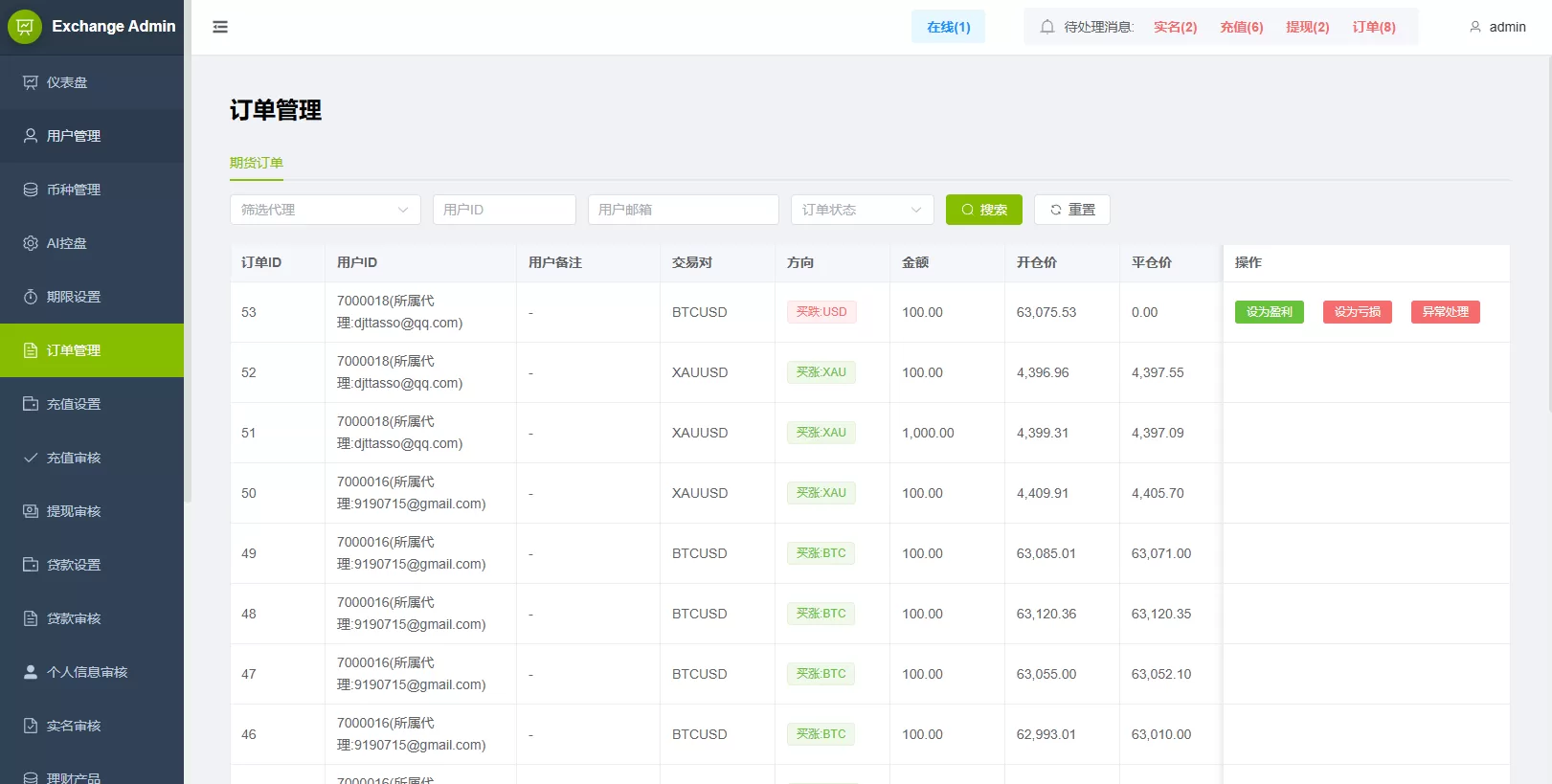Click the notification bell icon
Image resolution: width=1552 pixels, height=784 pixels.
pyautogui.click(x=1047, y=27)
